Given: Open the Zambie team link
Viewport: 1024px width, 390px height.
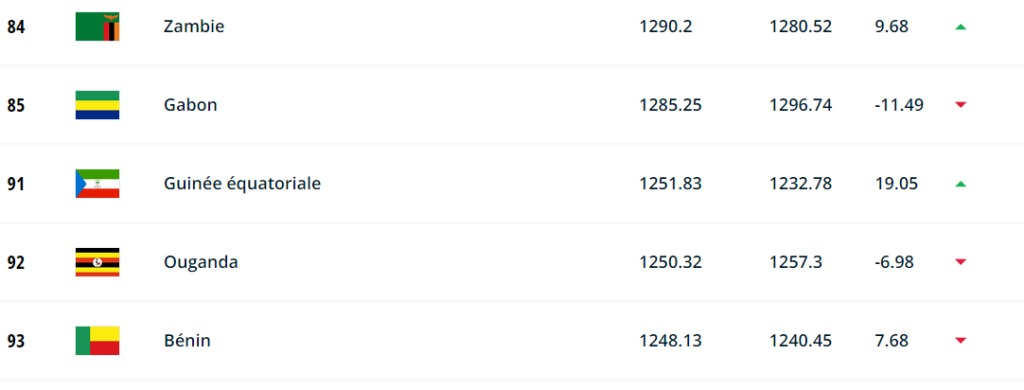Looking at the screenshot, I should click(x=194, y=27).
